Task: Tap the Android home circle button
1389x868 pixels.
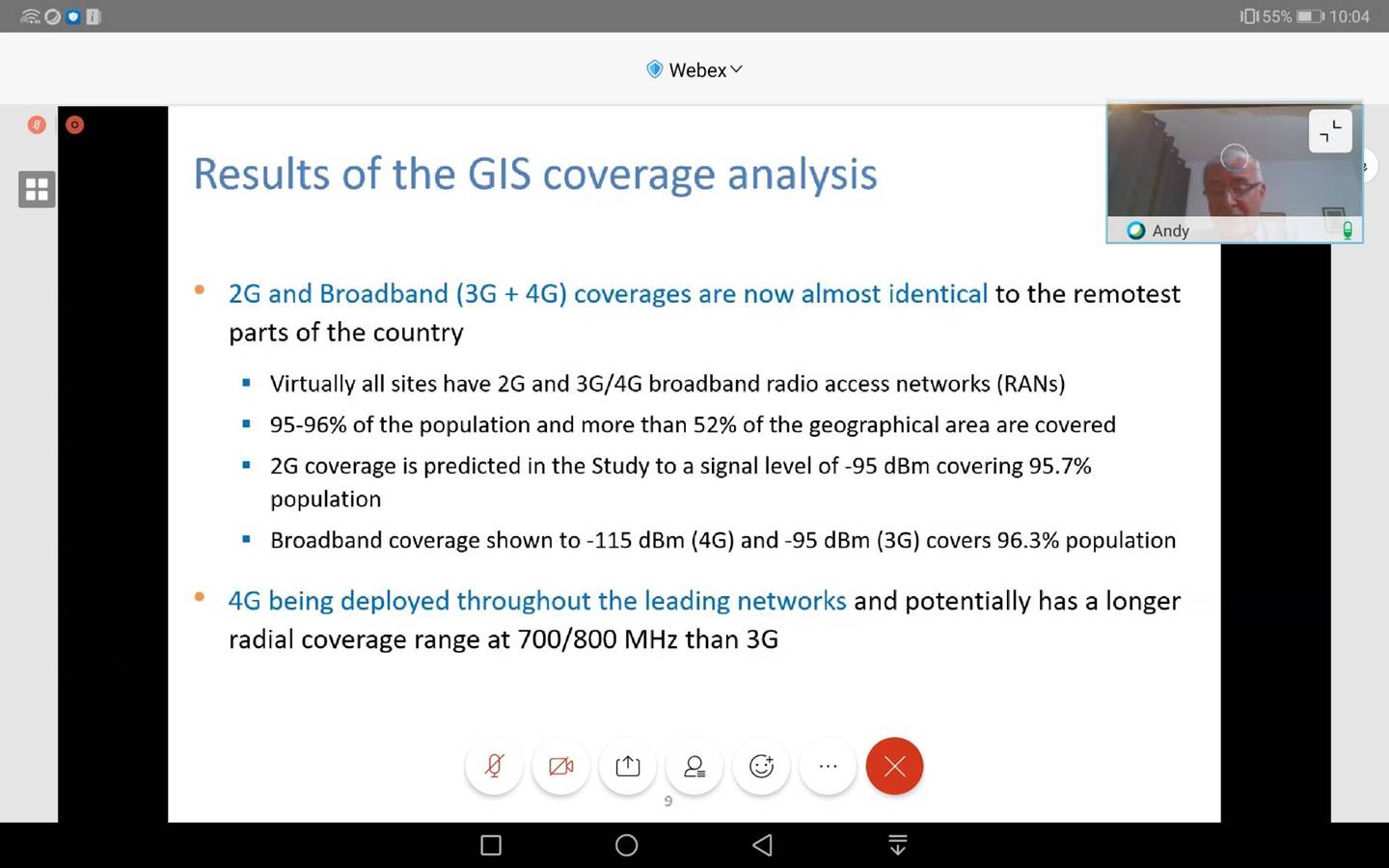Action: [x=627, y=846]
